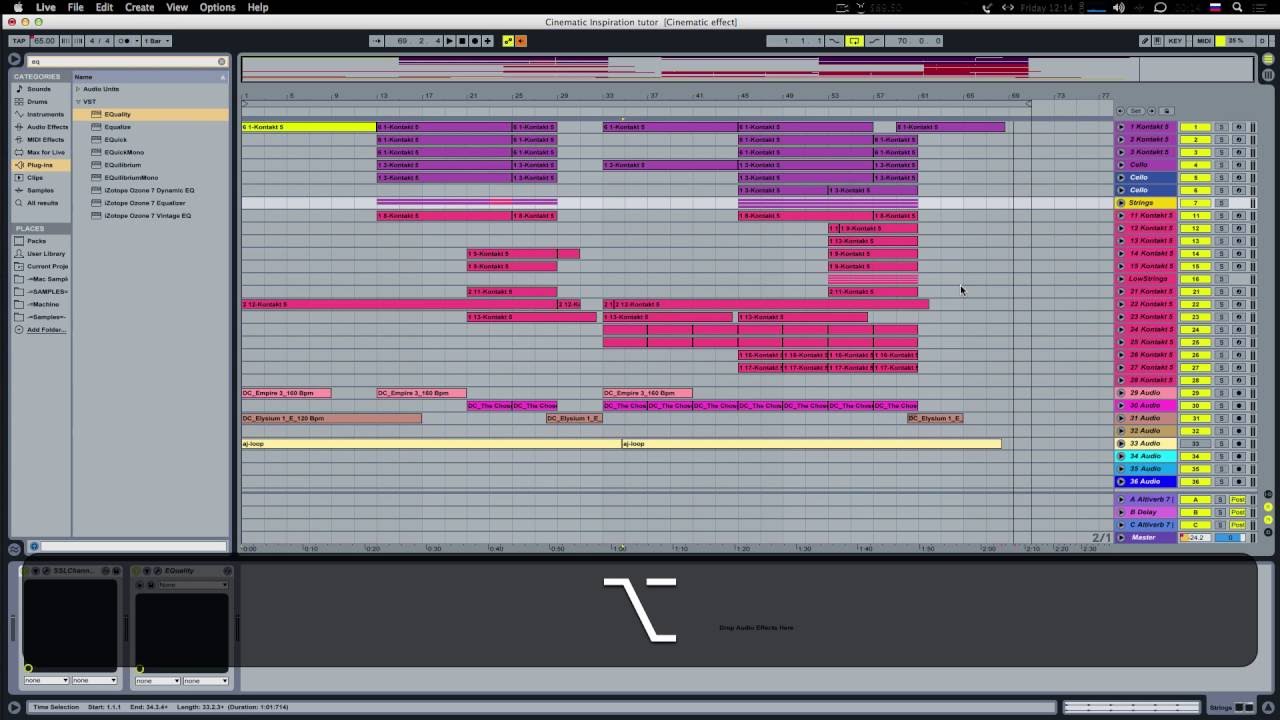Click the Add Folder plus icon
This screenshot has width=1280, height=720.
pyautogui.click(x=19, y=329)
